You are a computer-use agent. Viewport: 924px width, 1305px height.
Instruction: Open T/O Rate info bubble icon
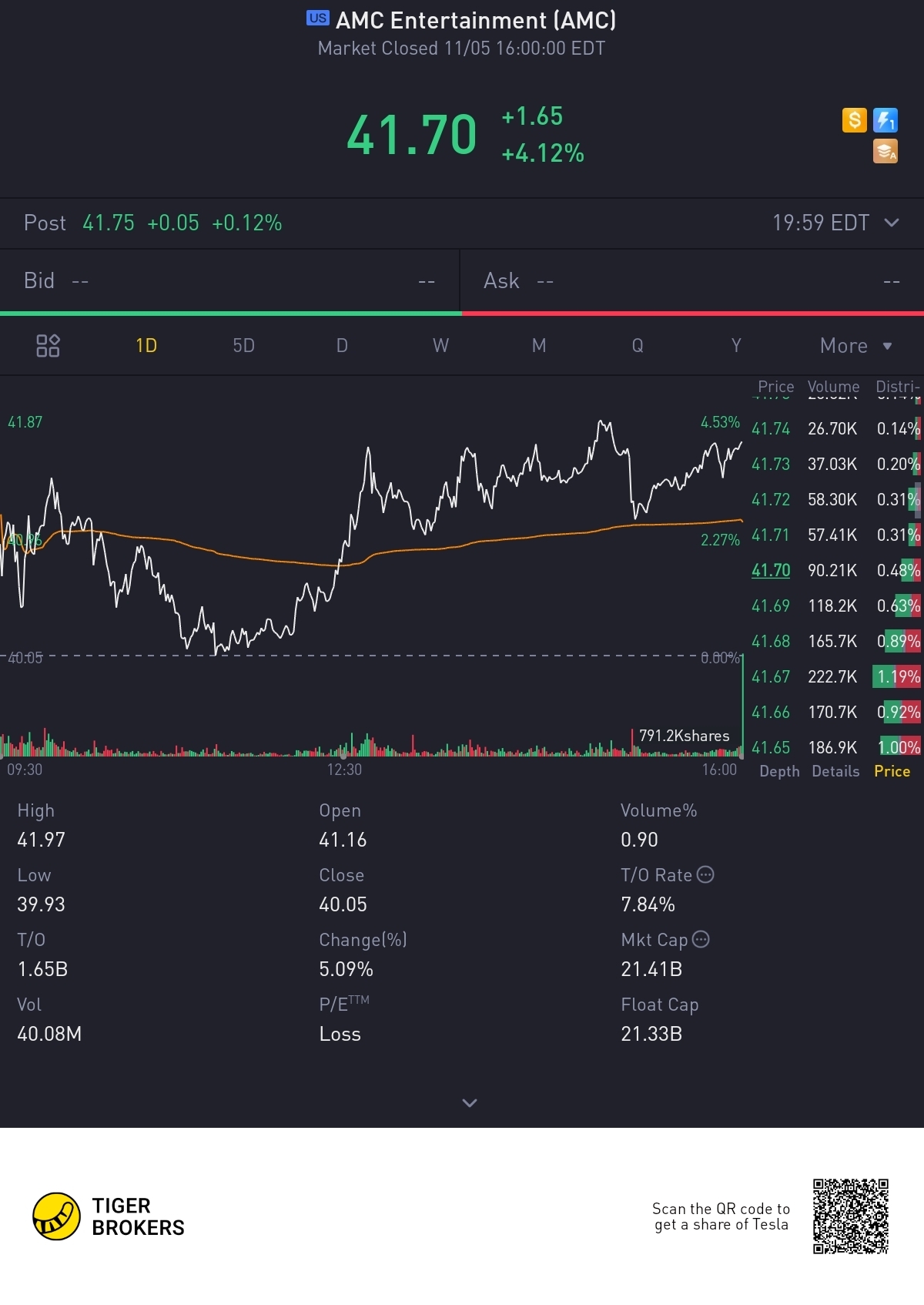click(x=705, y=874)
